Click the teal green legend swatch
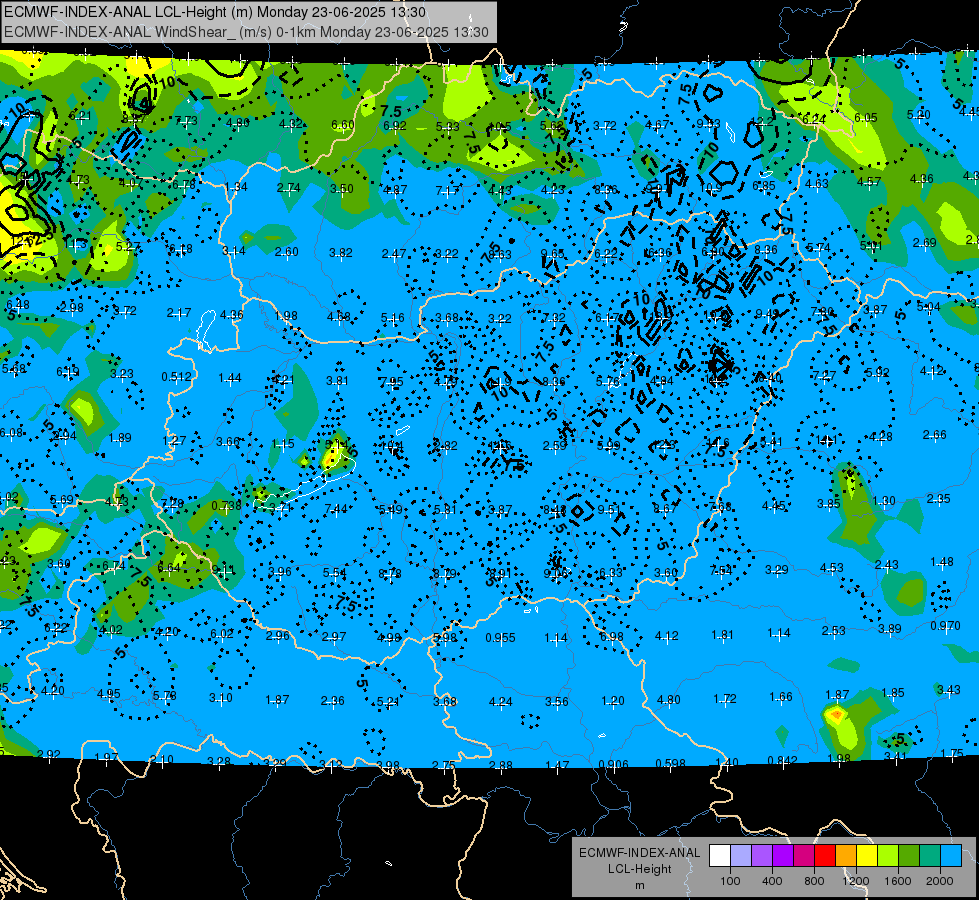Screen dimensions: 979x900 930,856
